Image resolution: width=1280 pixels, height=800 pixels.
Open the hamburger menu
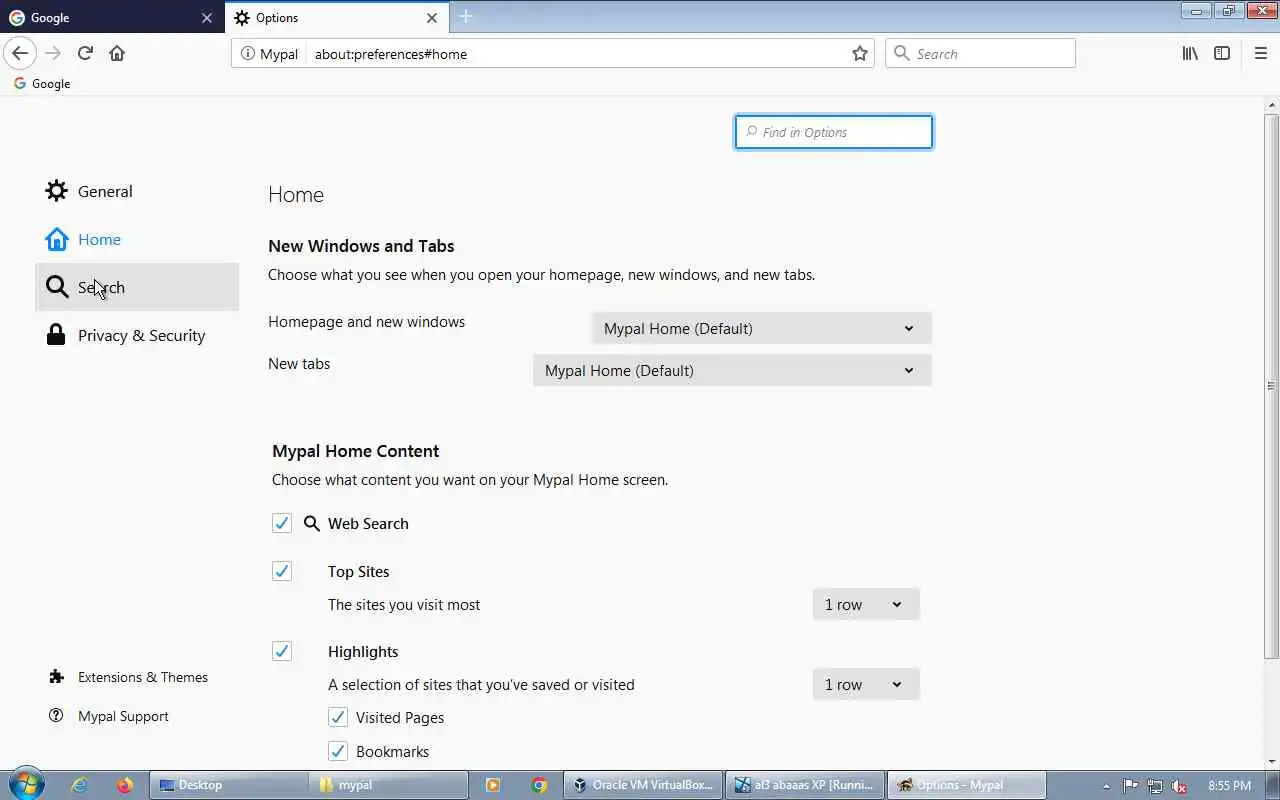click(1260, 53)
